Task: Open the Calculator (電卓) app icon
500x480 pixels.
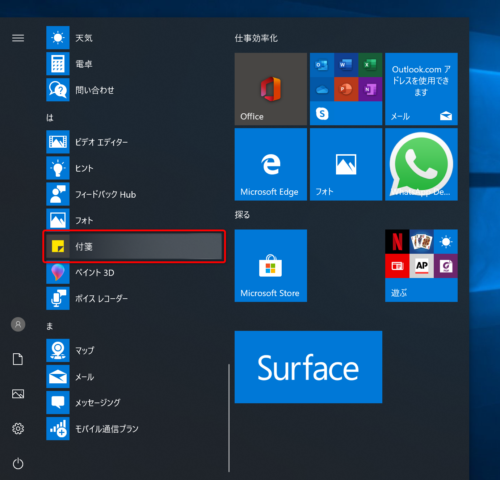Action: click(x=58, y=64)
